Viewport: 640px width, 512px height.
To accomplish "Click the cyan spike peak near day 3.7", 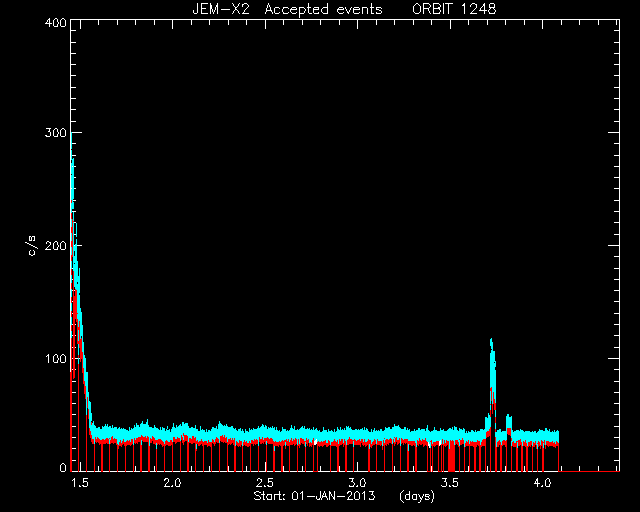I will pyautogui.click(x=491, y=341).
